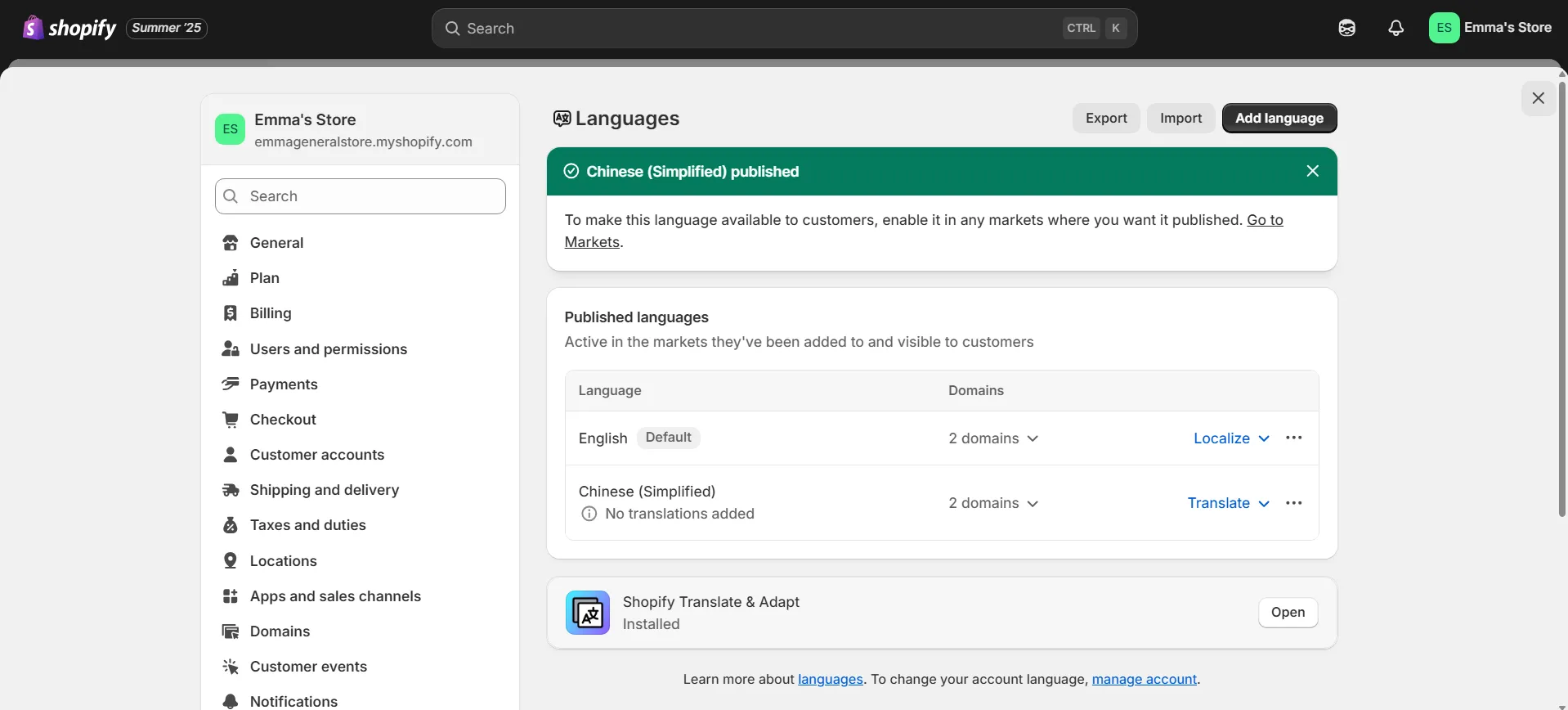Click the Export button

(x=1106, y=118)
